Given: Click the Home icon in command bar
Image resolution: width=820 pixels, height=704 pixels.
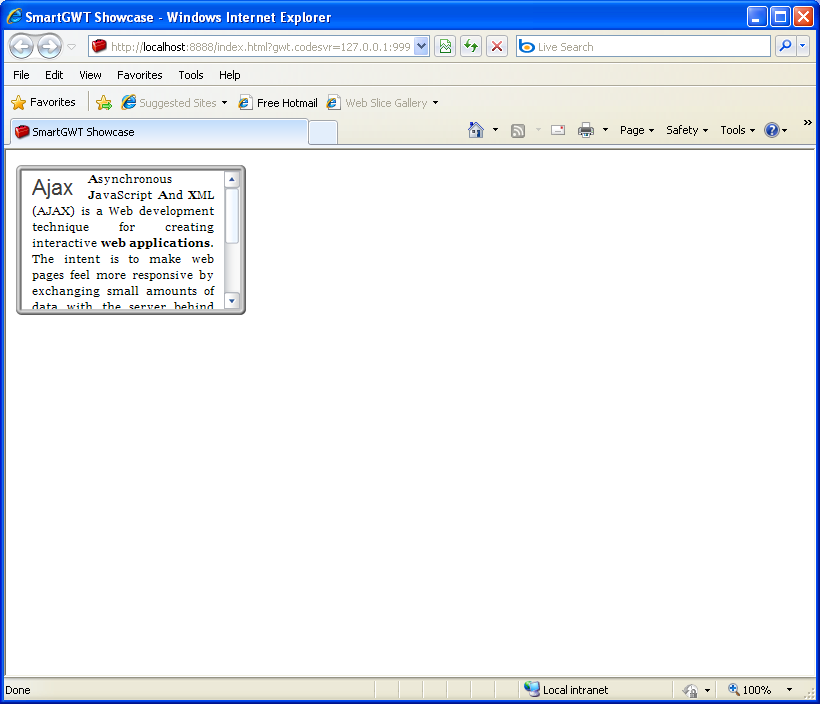Looking at the screenshot, I should [x=476, y=130].
